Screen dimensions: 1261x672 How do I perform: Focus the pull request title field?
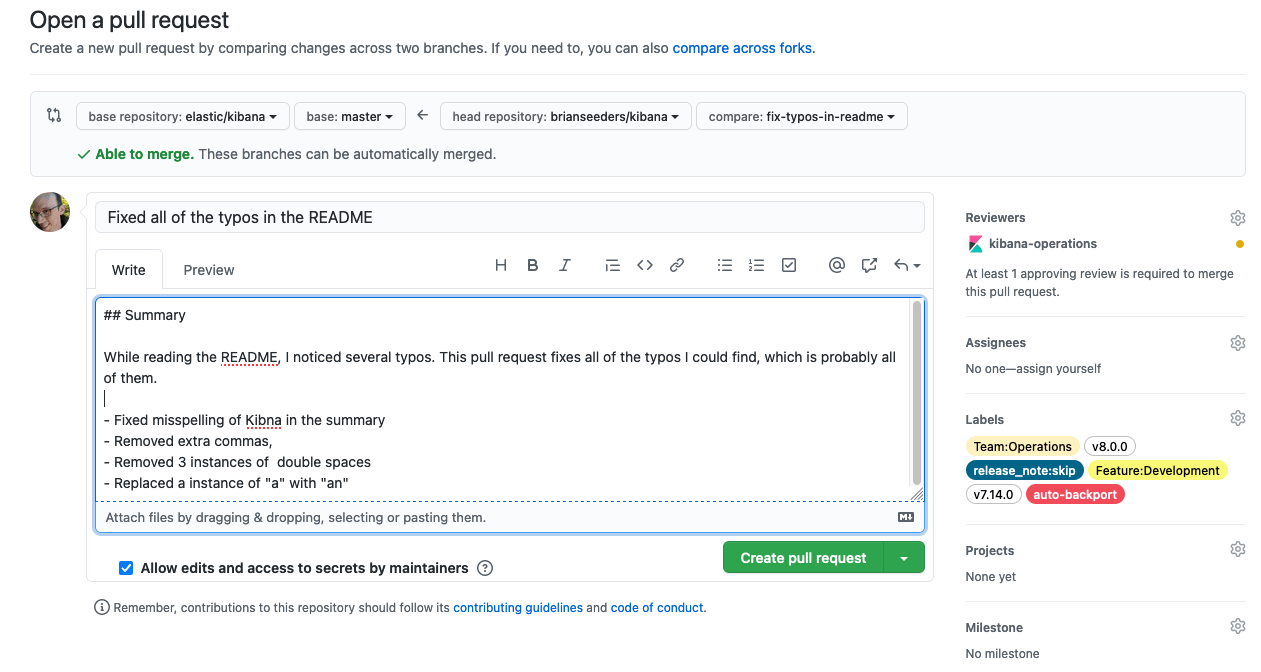pyautogui.click(x=510, y=217)
